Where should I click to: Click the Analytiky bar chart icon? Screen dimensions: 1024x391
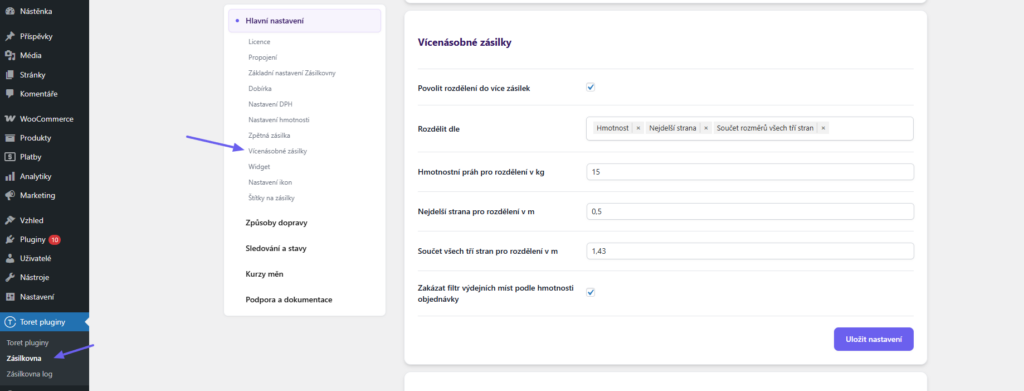tap(10, 176)
